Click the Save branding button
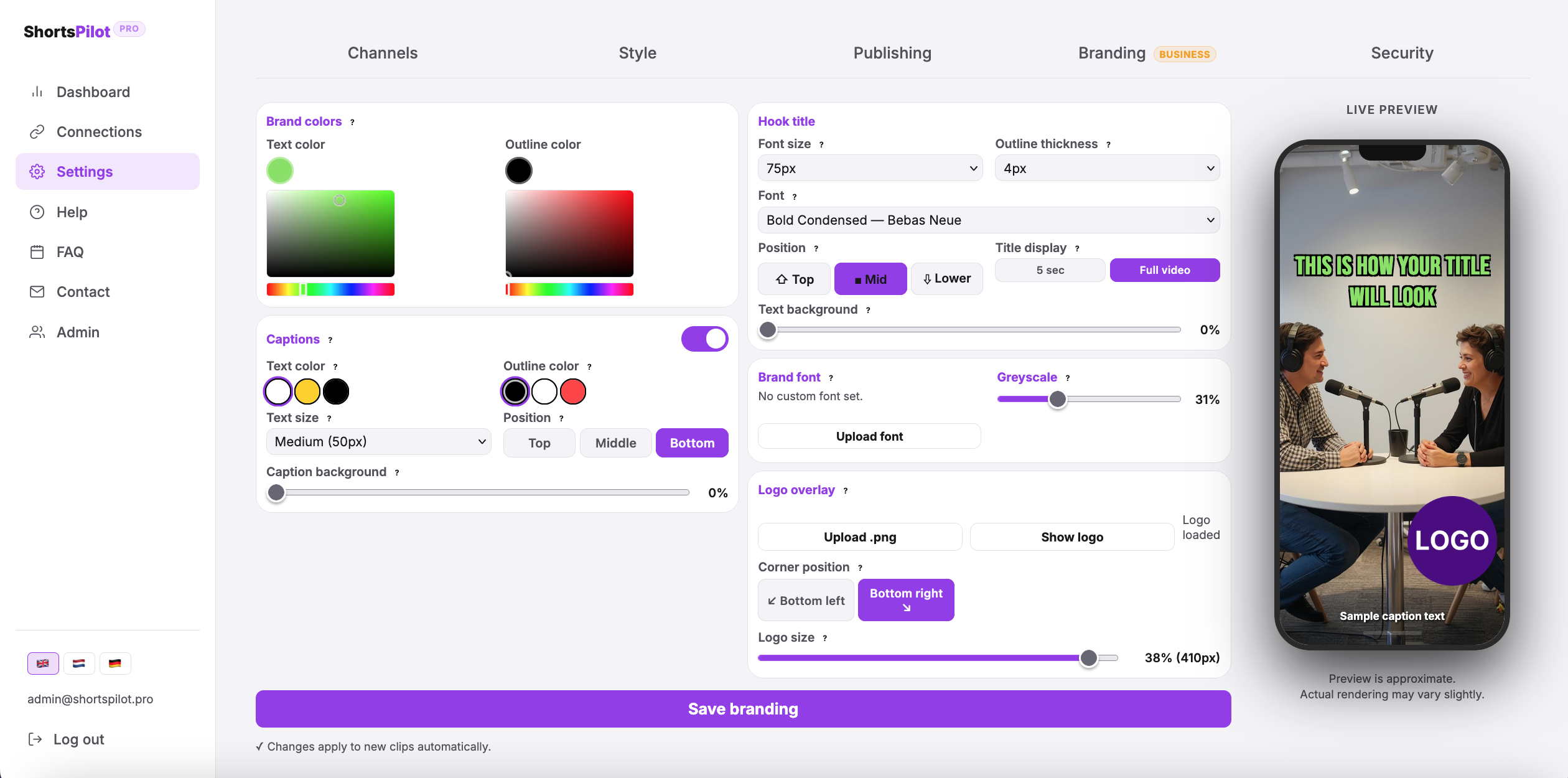The image size is (1568, 778). pyautogui.click(x=742, y=708)
